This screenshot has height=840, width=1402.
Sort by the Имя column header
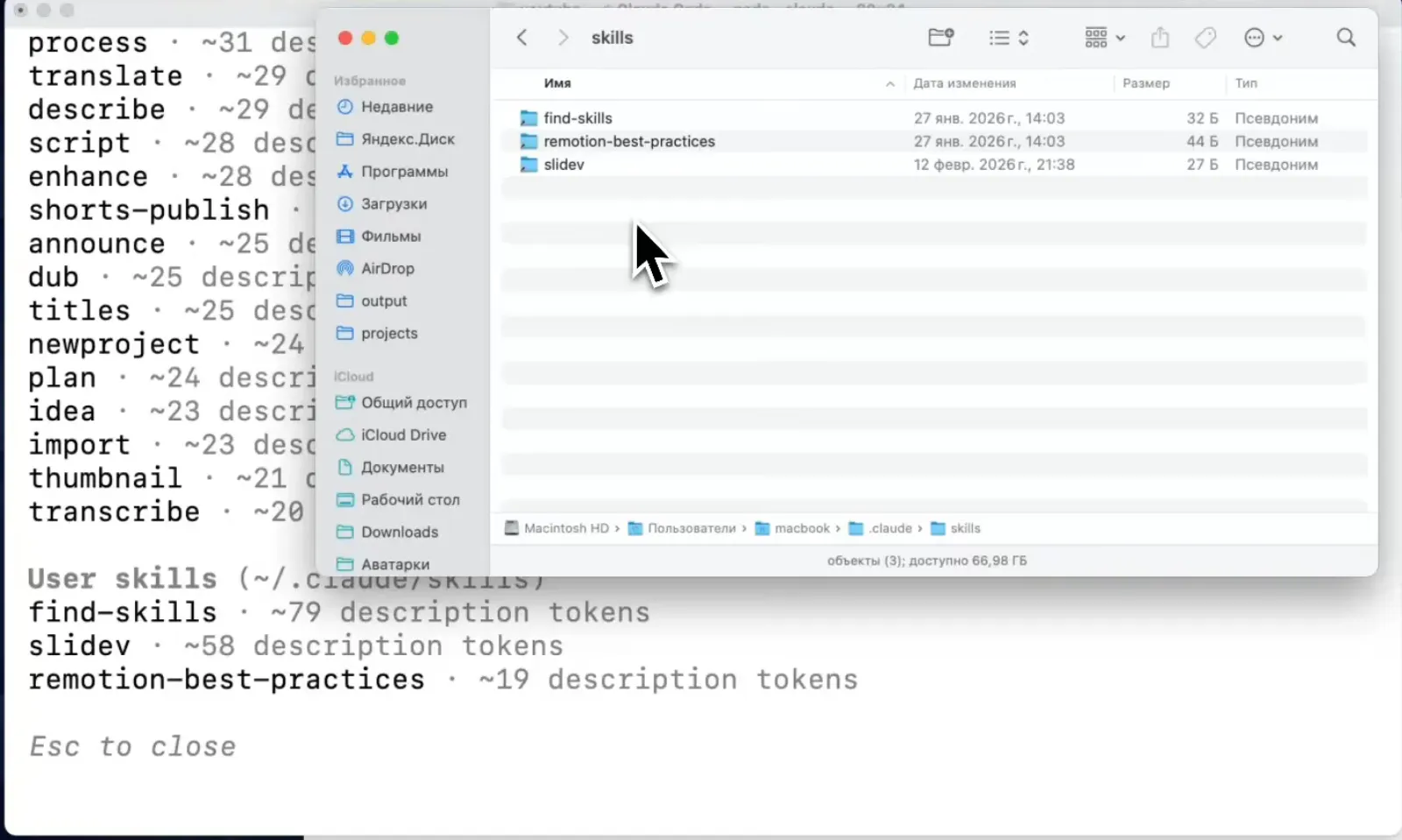(x=557, y=83)
